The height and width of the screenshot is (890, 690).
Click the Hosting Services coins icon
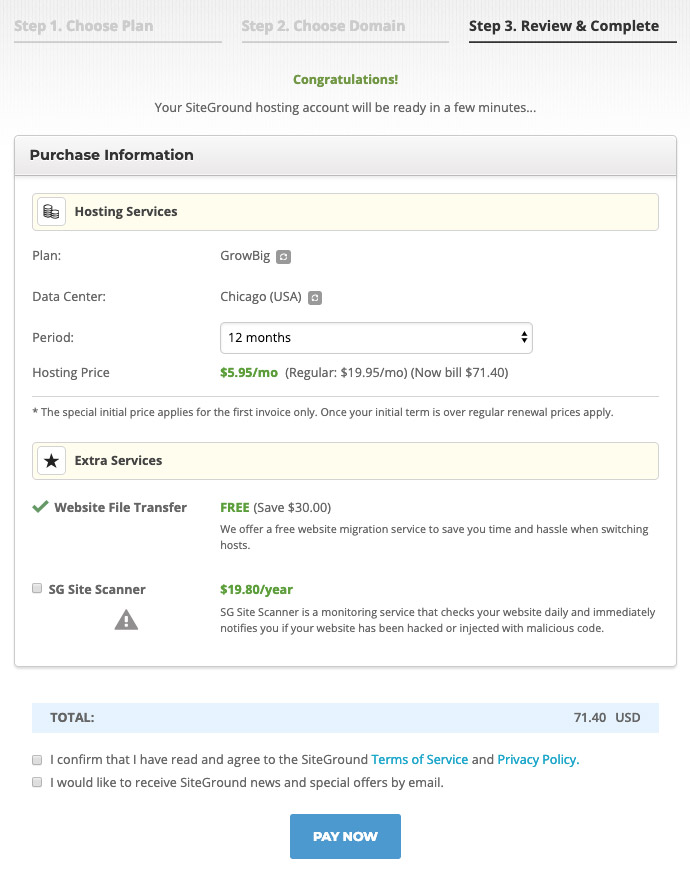pyautogui.click(x=52, y=212)
